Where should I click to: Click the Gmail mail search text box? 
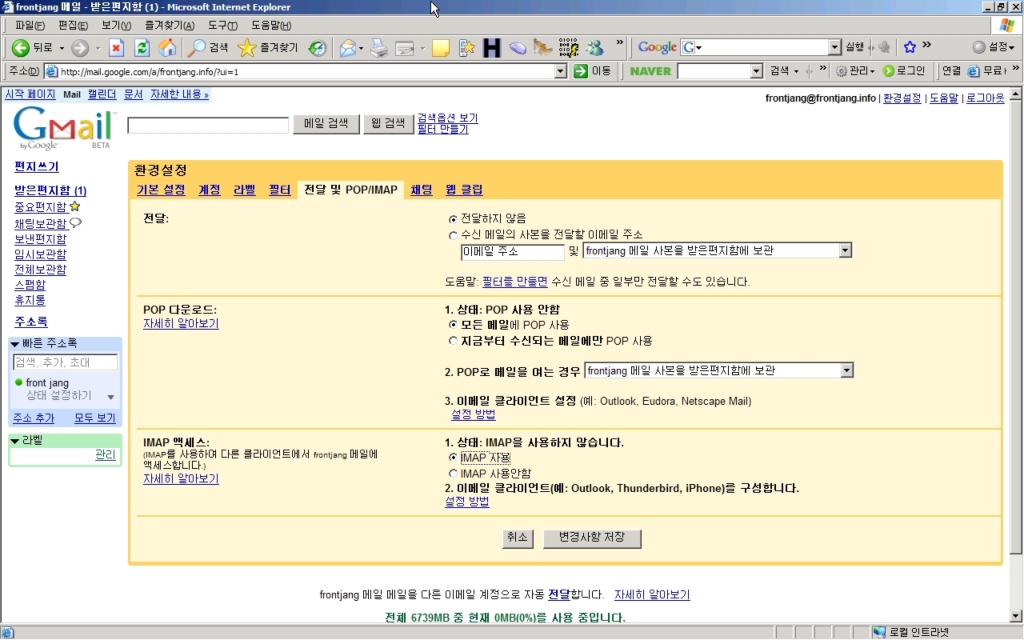point(208,125)
